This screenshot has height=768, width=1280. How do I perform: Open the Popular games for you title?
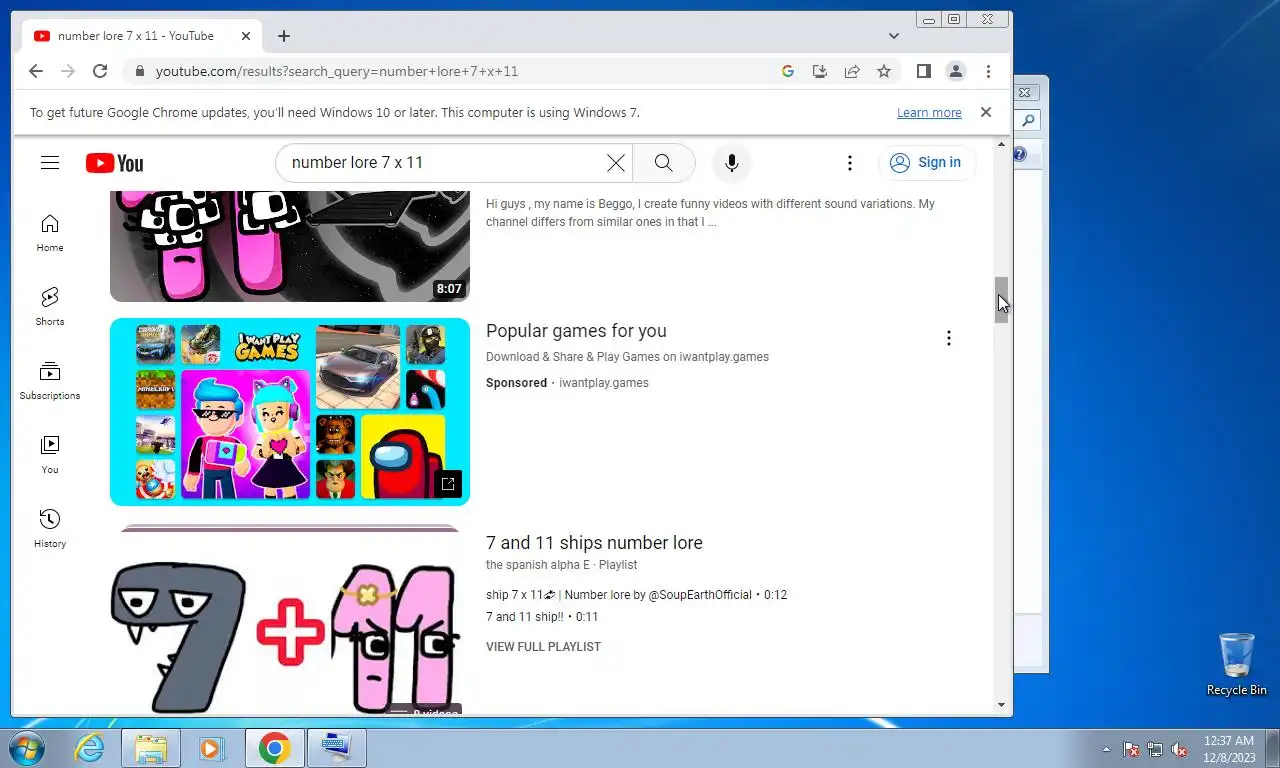pos(576,331)
